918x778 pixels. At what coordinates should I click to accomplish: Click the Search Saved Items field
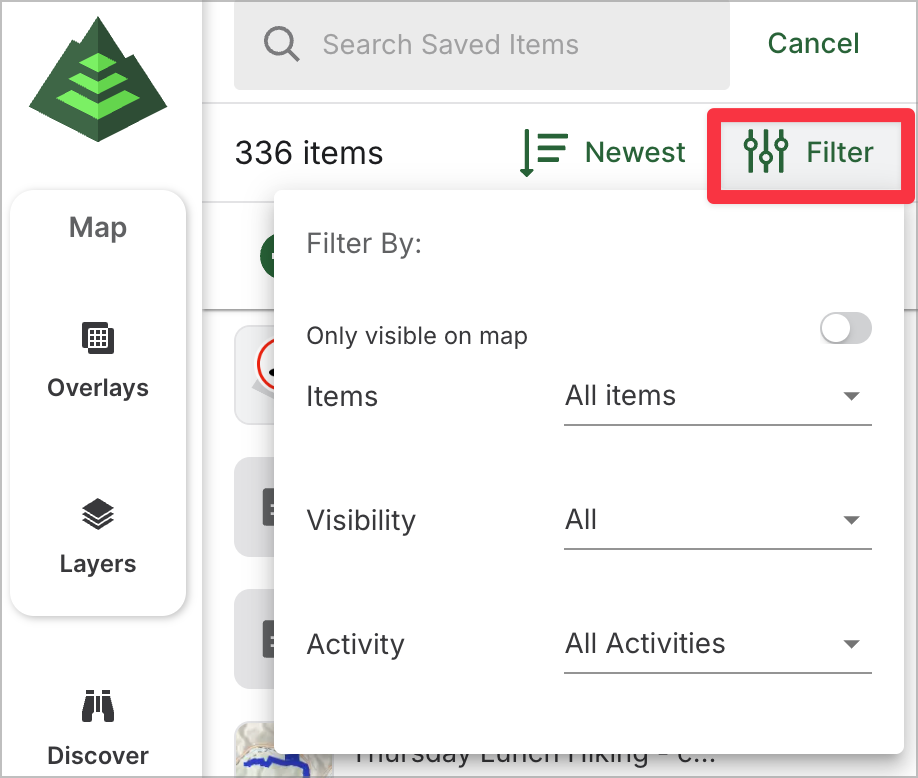coord(500,45)
